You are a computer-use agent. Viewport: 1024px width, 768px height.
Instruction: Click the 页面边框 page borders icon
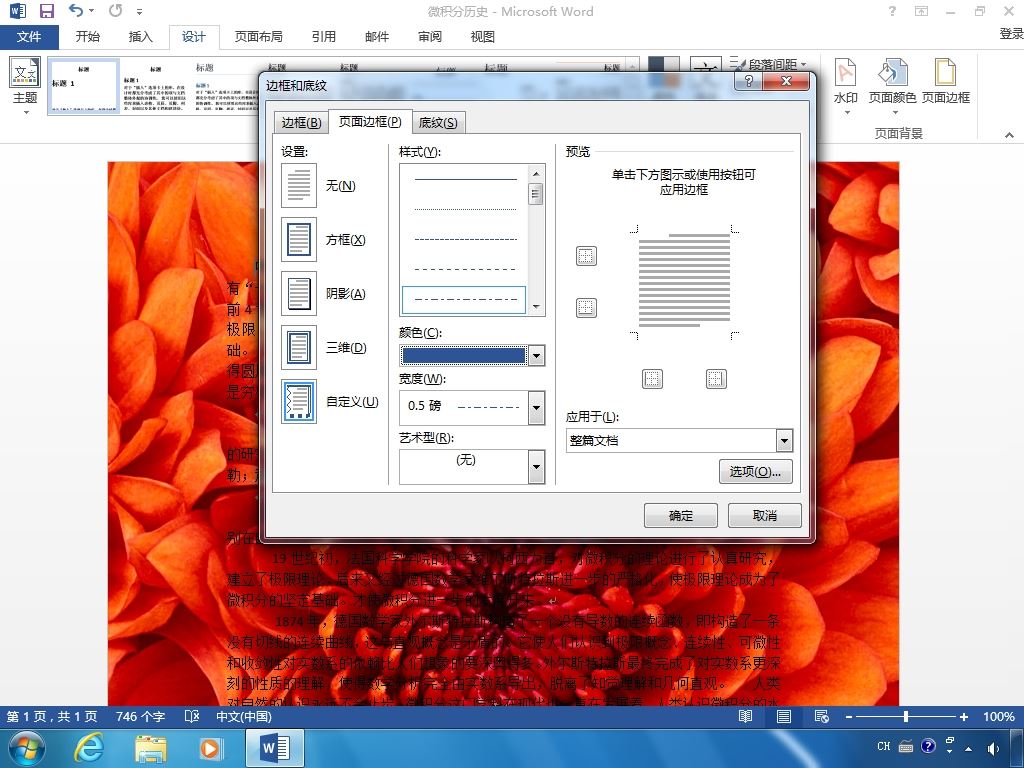coord(946,82)
